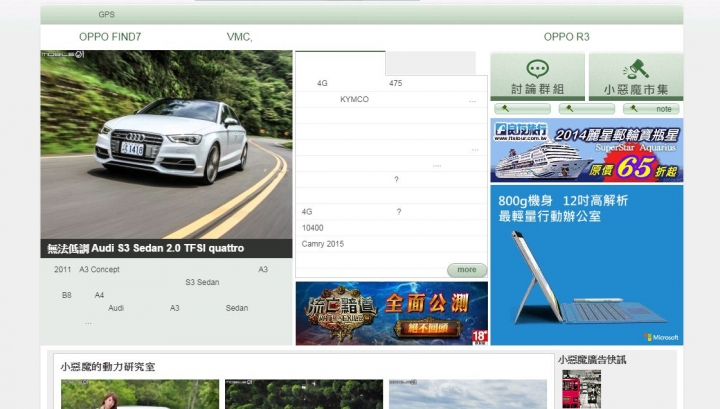Viewport: 720px width, 409px height.
Task: Click the Audi S3 Sedan feature photo
Action: click(x=166, y=145)
